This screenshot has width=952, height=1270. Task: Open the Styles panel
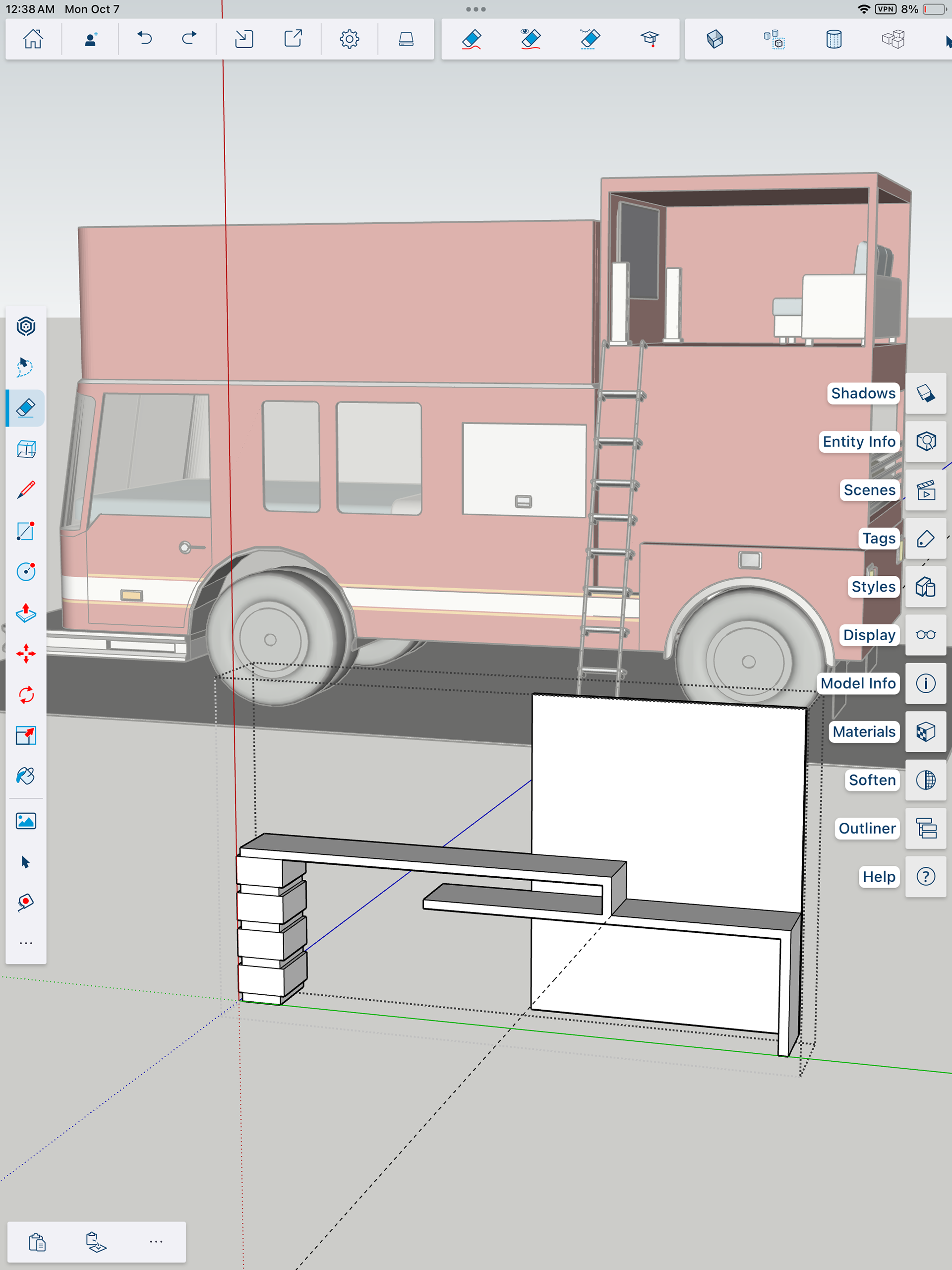click(926, 587)
